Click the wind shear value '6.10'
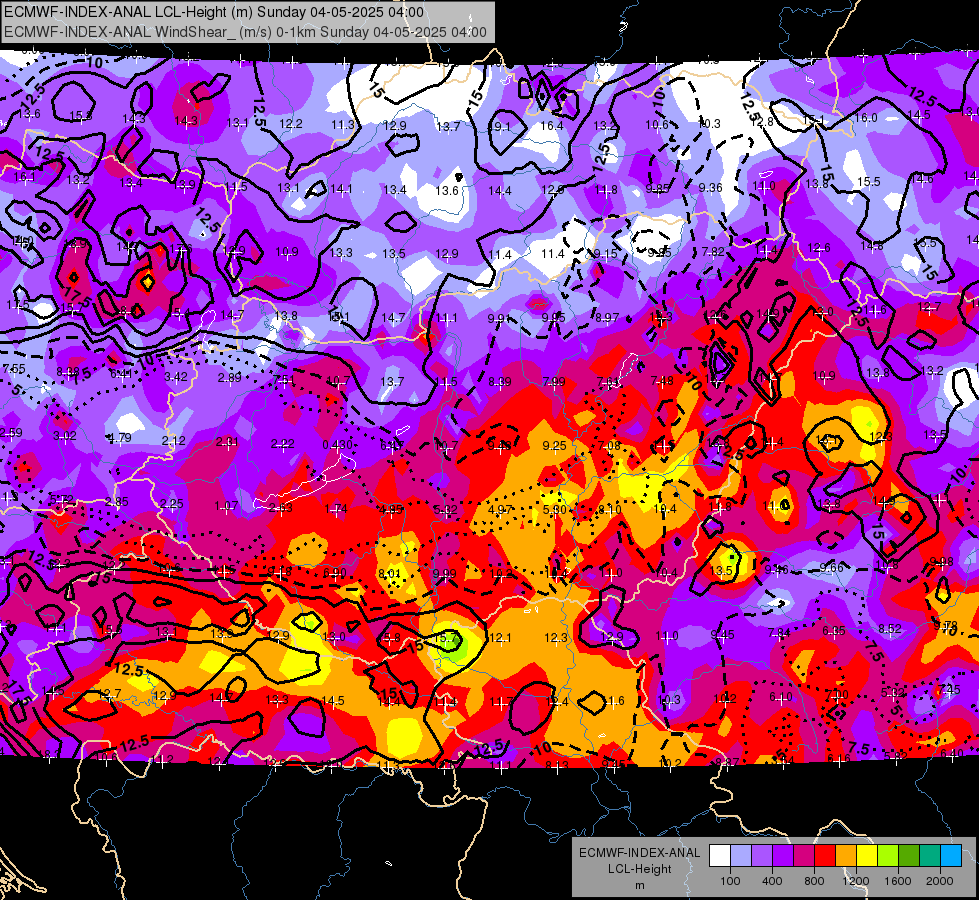 [x=780, y=697]
